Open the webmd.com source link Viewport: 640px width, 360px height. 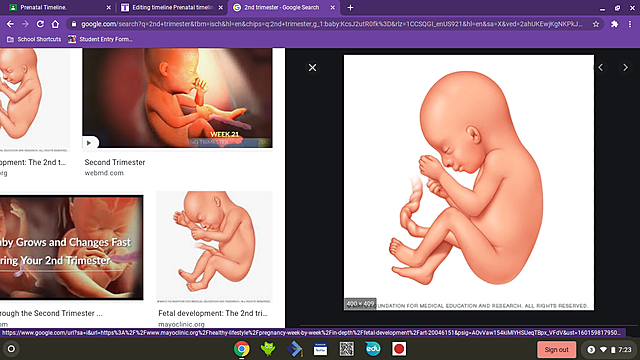pos(104,173)
